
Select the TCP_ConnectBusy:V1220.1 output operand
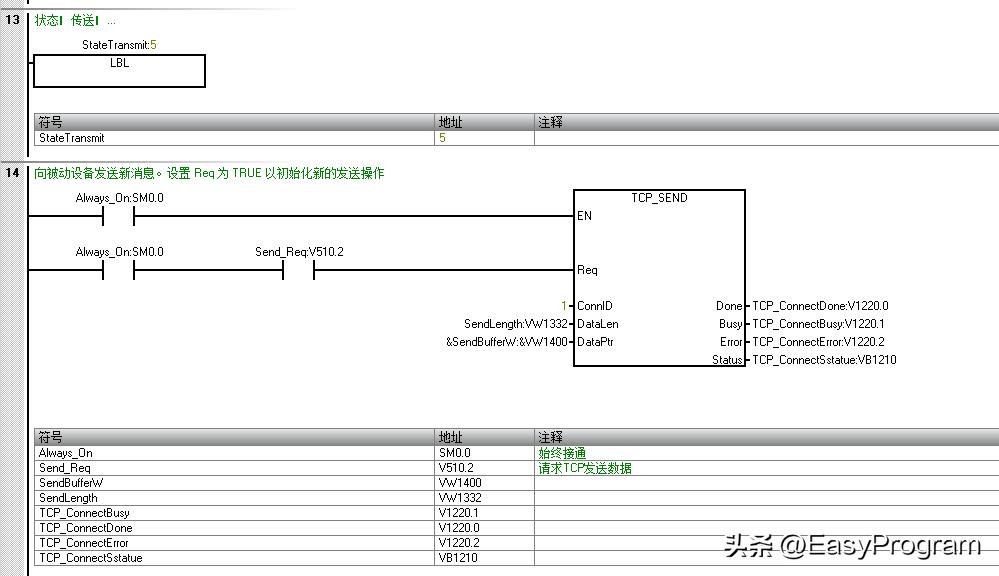pyautogui.click(x=819, y=324)
